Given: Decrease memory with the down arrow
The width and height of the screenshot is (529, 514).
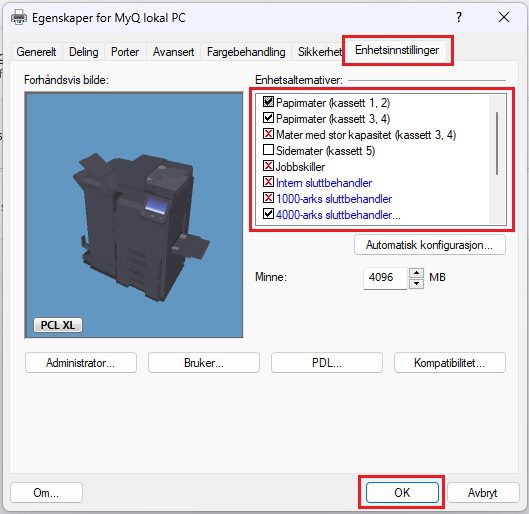Looking at the screenshot, I should (416, 283).
